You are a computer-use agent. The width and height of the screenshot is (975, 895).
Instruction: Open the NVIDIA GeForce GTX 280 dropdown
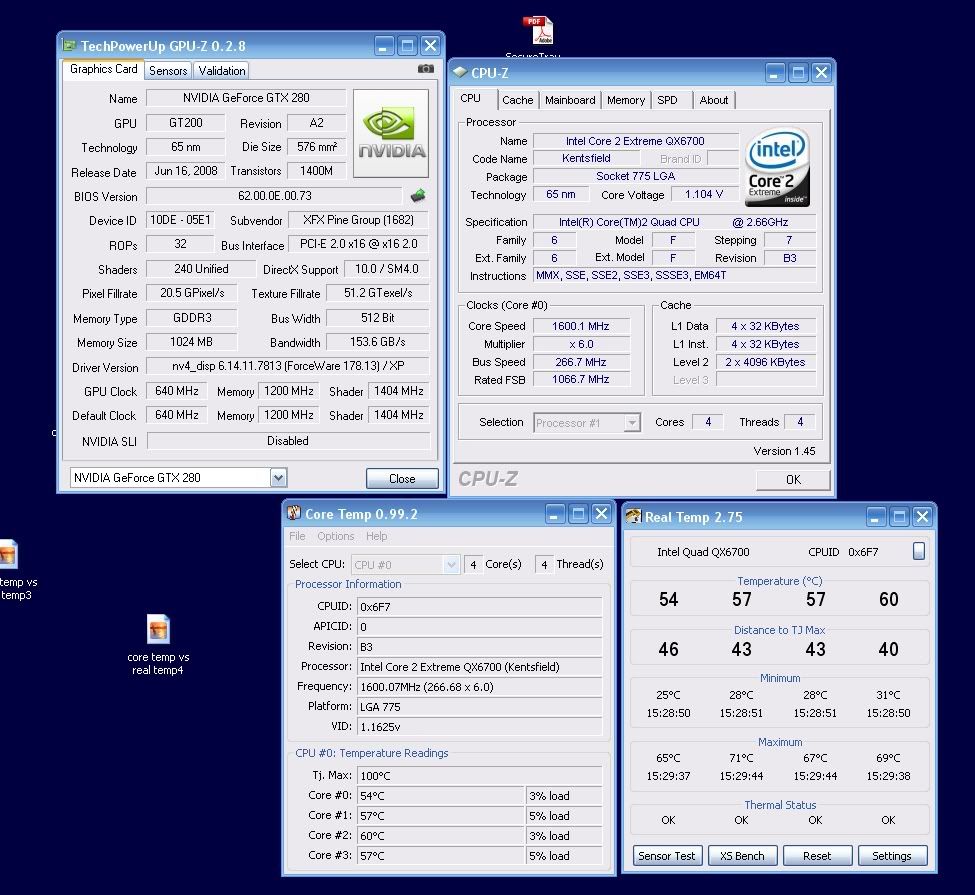click(x=278, y=478)
